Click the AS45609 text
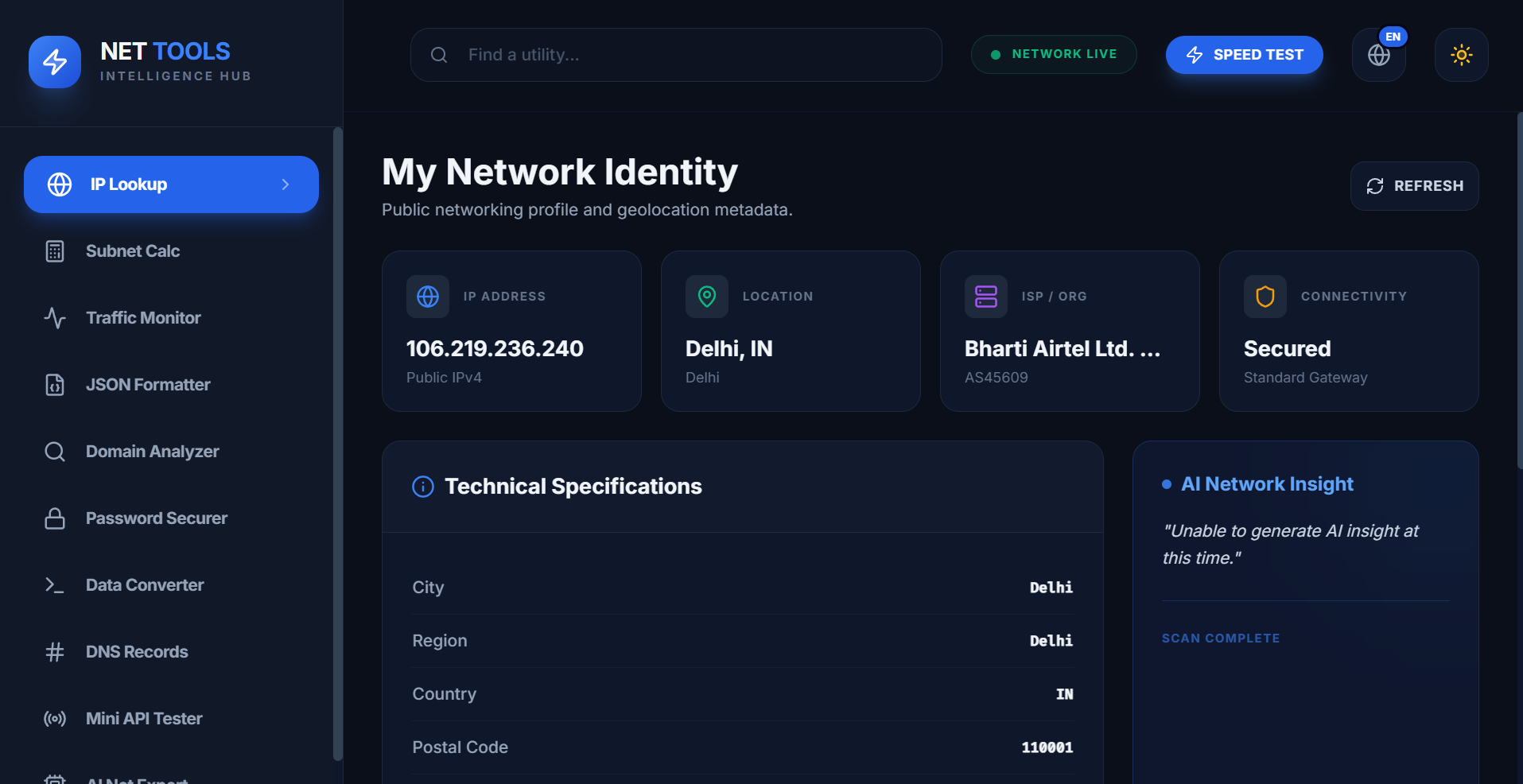Image resolution: width=1523 pixels, height=784 pixels. [x=997, y=378]
